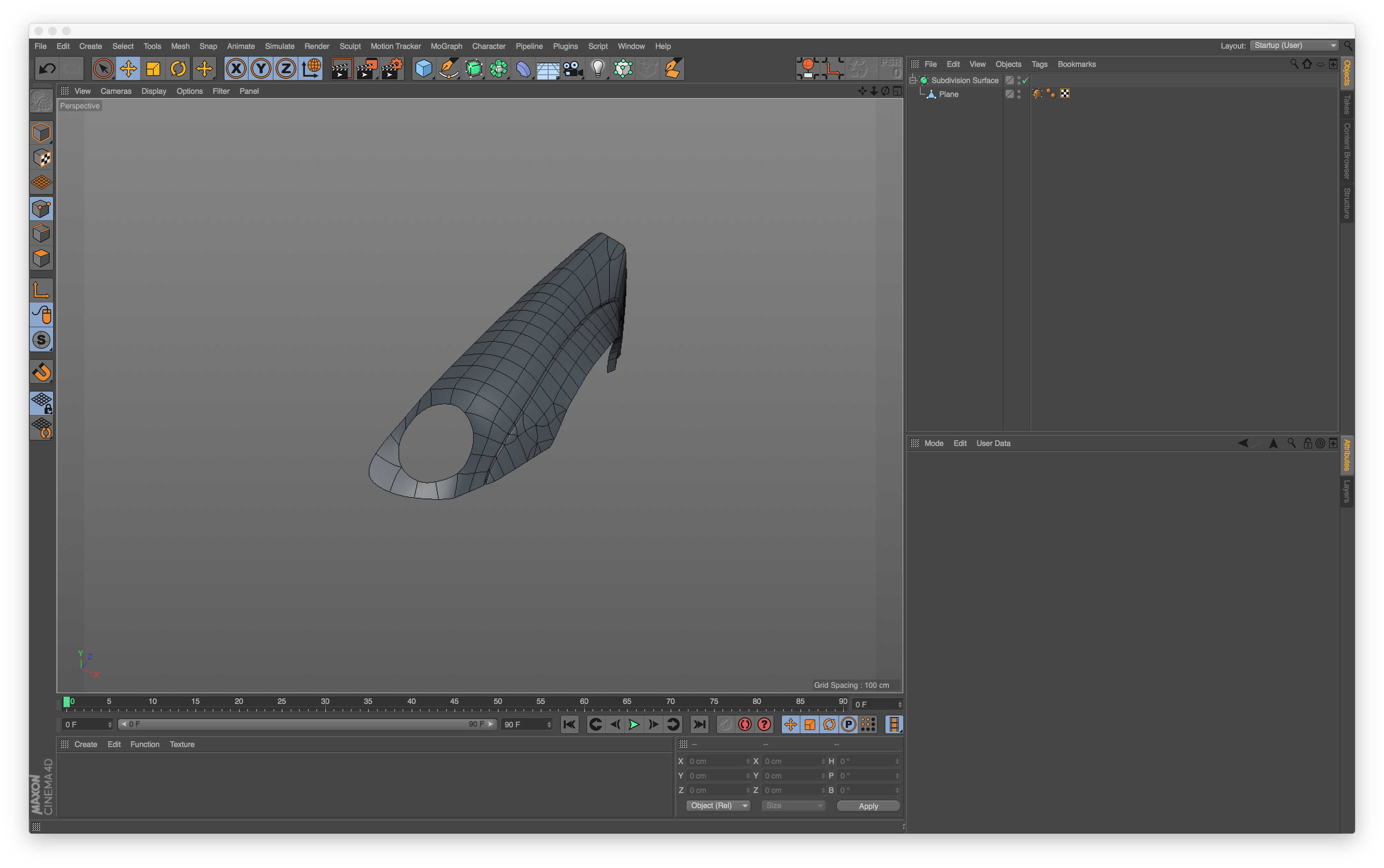
Task: Toggle Z axis lock
Action: pyautogui.click(x=285, y=69)
